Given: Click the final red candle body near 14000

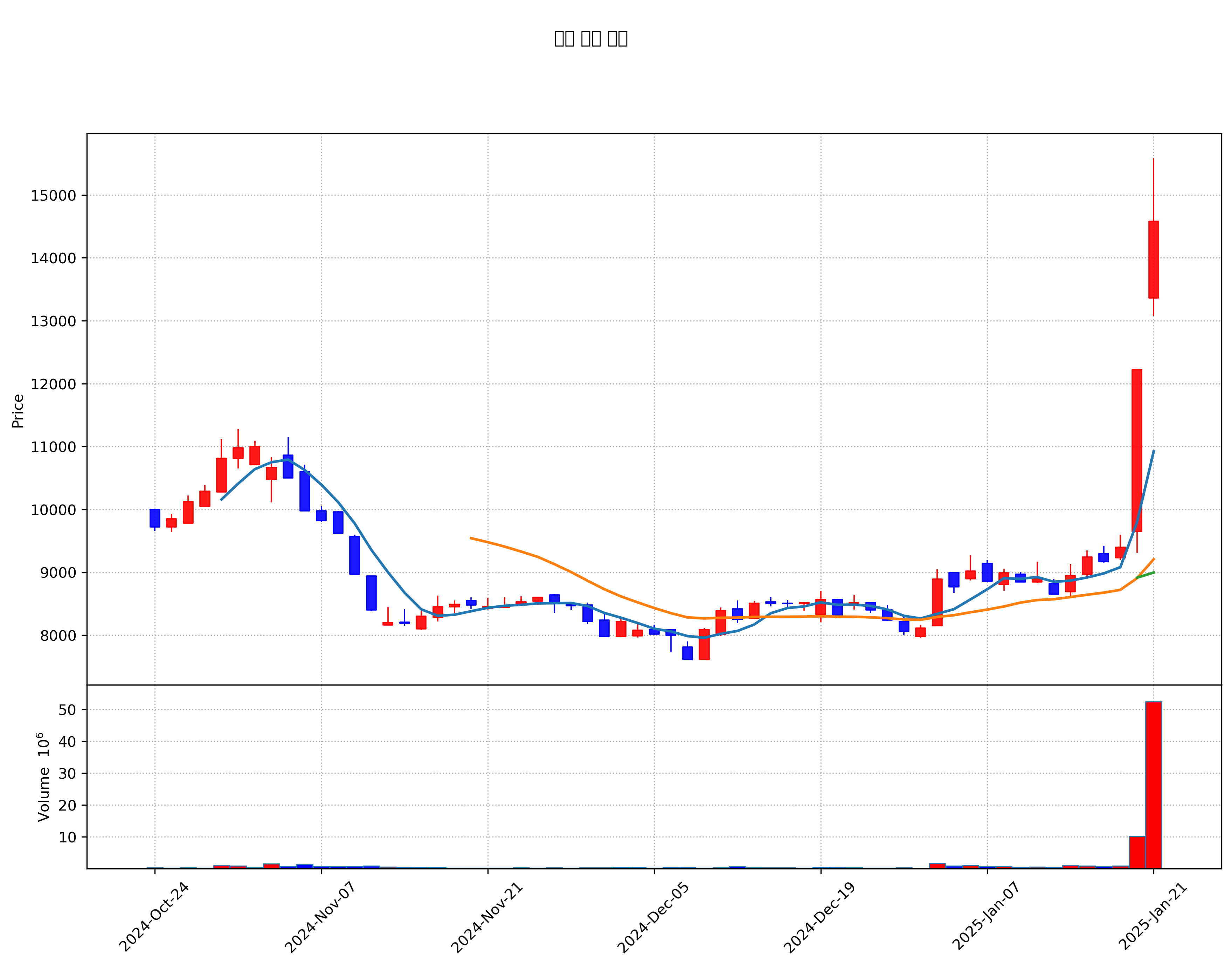Looking at the screenshot, I should [x=1153, y=259].
